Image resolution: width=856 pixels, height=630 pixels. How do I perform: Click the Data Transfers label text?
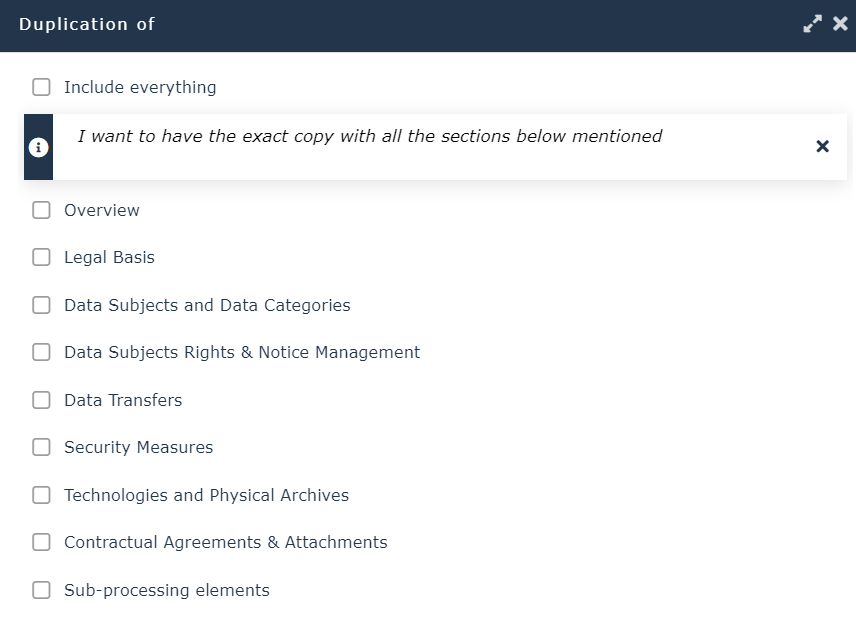pyautogui.click(x=123, y=400)
